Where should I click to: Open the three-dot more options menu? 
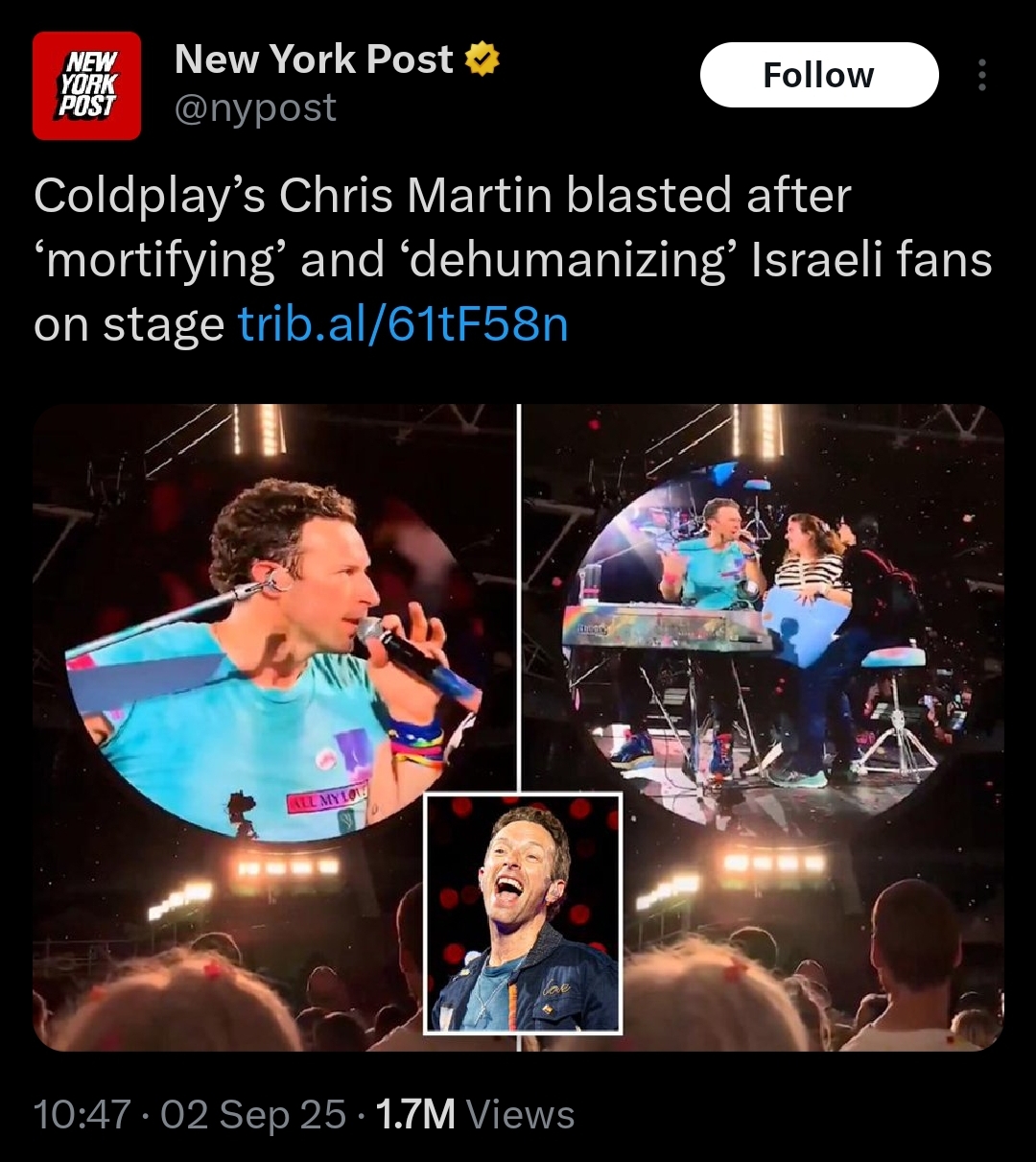(x=981, y=75)
